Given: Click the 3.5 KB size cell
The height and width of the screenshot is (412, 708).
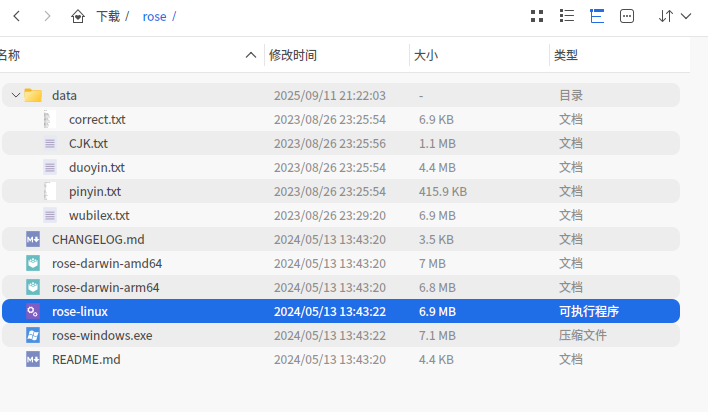Looking at the screenshot, I should pos(436,239).
